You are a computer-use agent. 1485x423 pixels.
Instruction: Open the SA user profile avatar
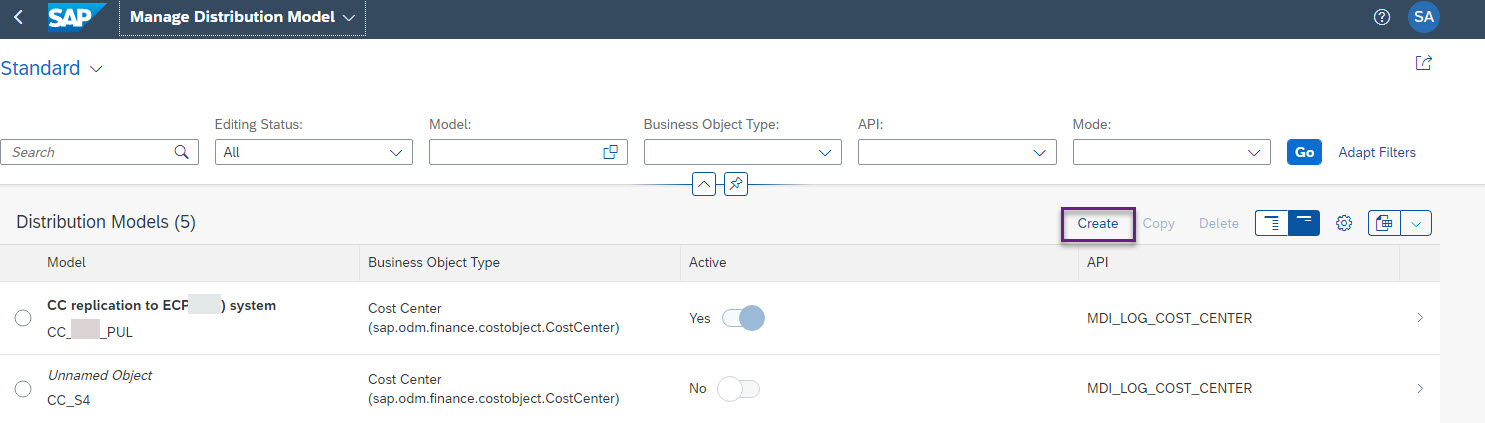(1423, 18)
